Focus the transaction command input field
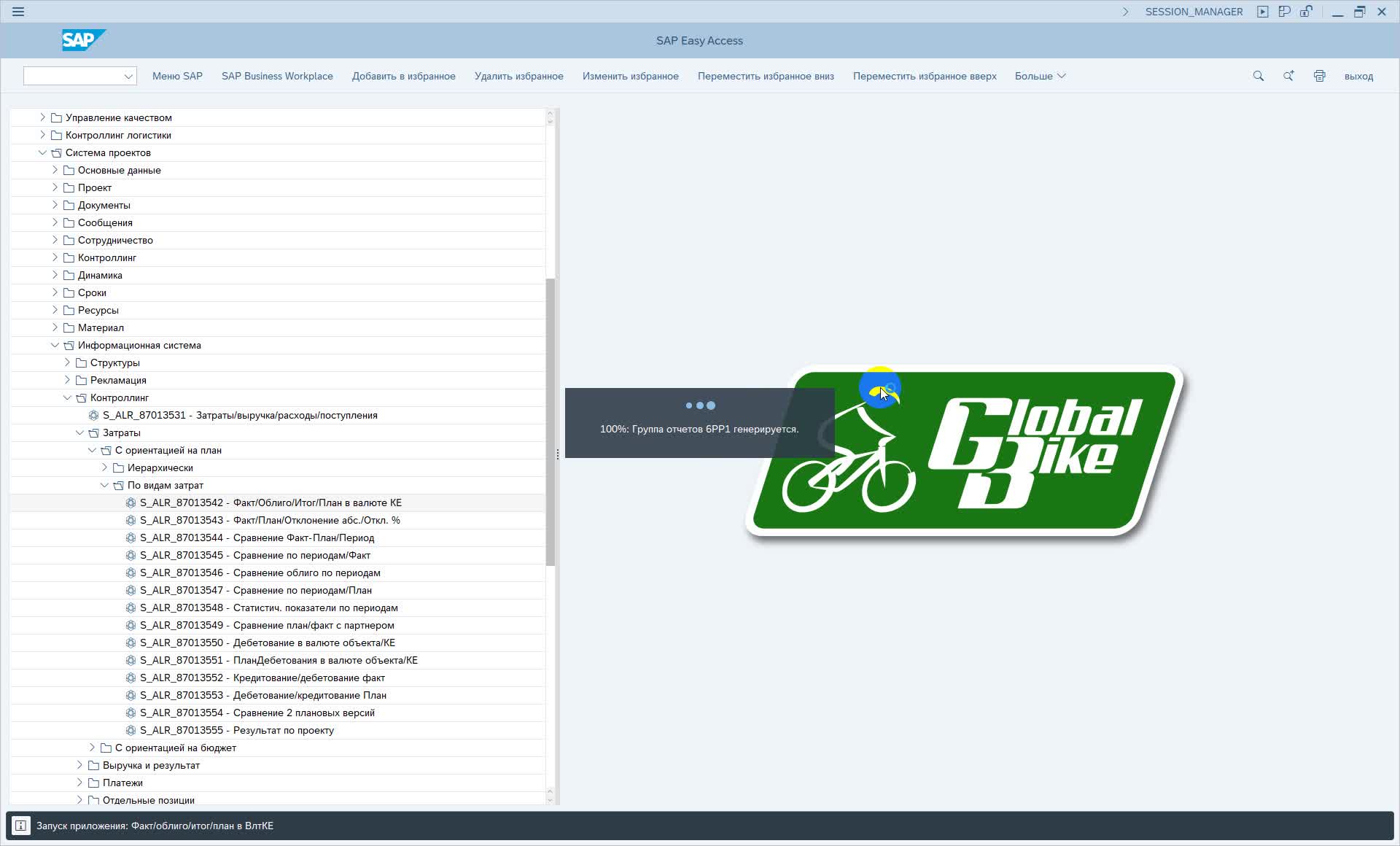Image resolution: width=1400 pixels, height=846 pixels. 73,76
